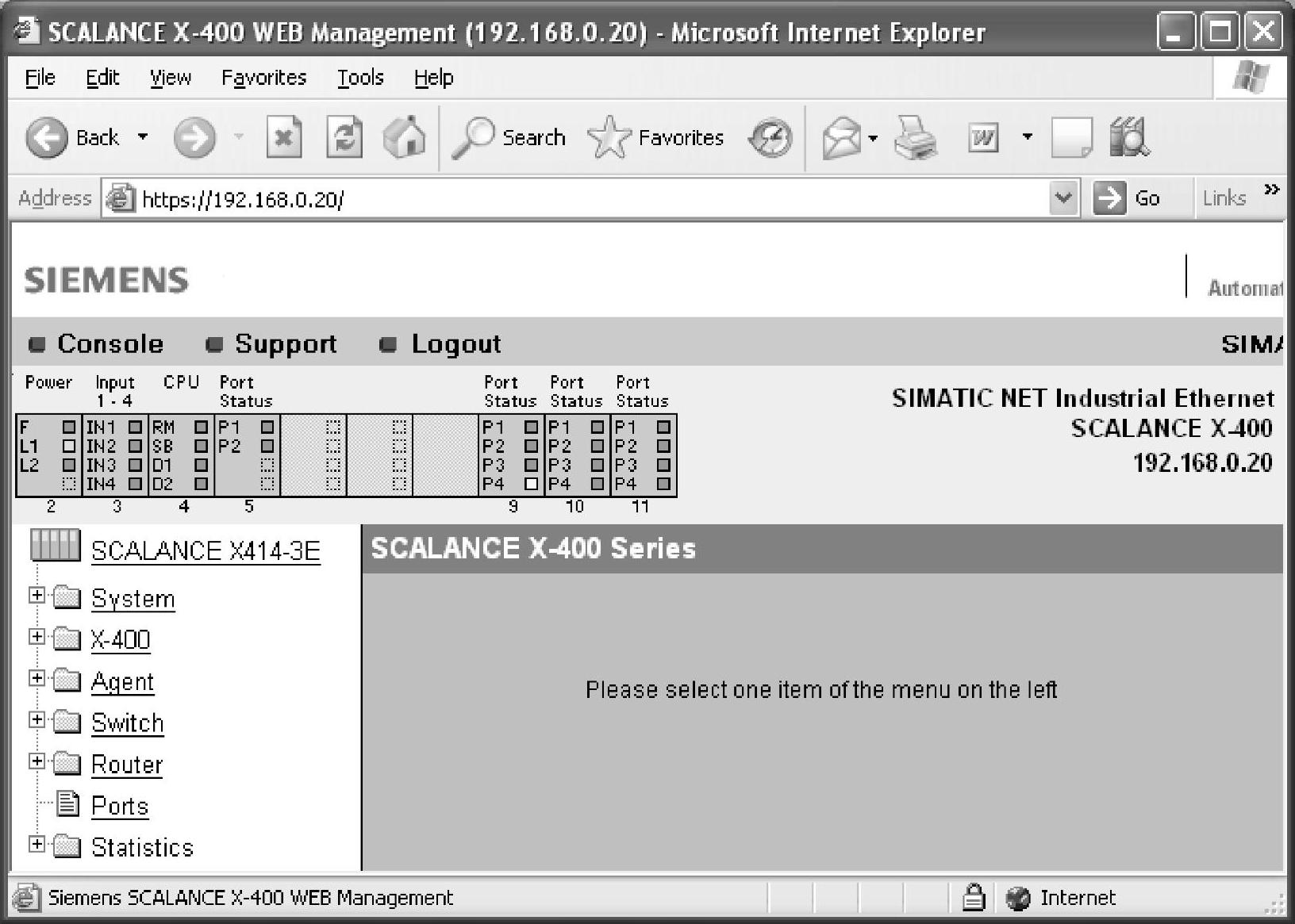Screen dimensions: 1295x924
Task: Open the Mail envelope icon
Action: pyautogui.click(x=841, y=138)
